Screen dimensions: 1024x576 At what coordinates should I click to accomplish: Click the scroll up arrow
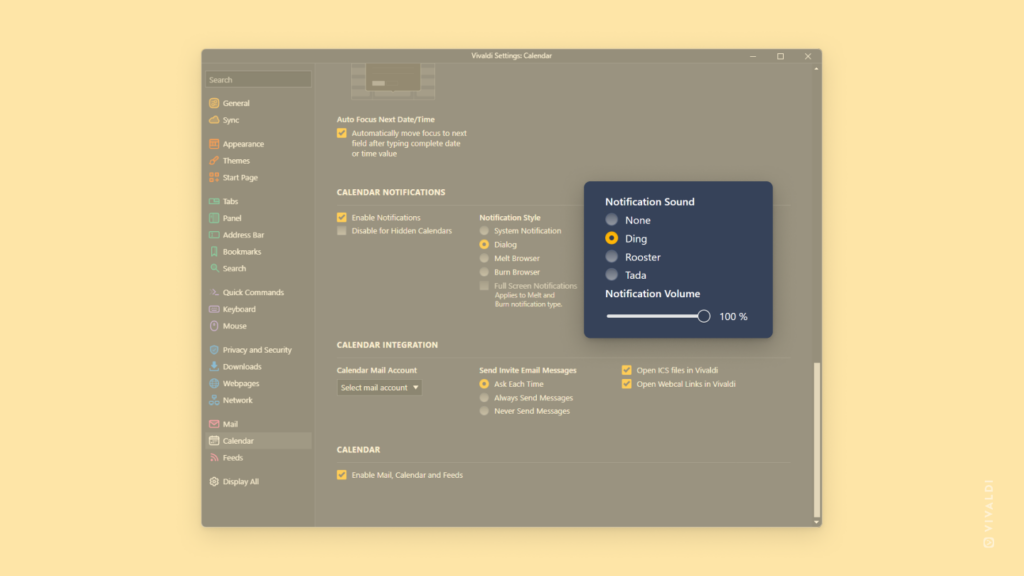tap(816, 69)
